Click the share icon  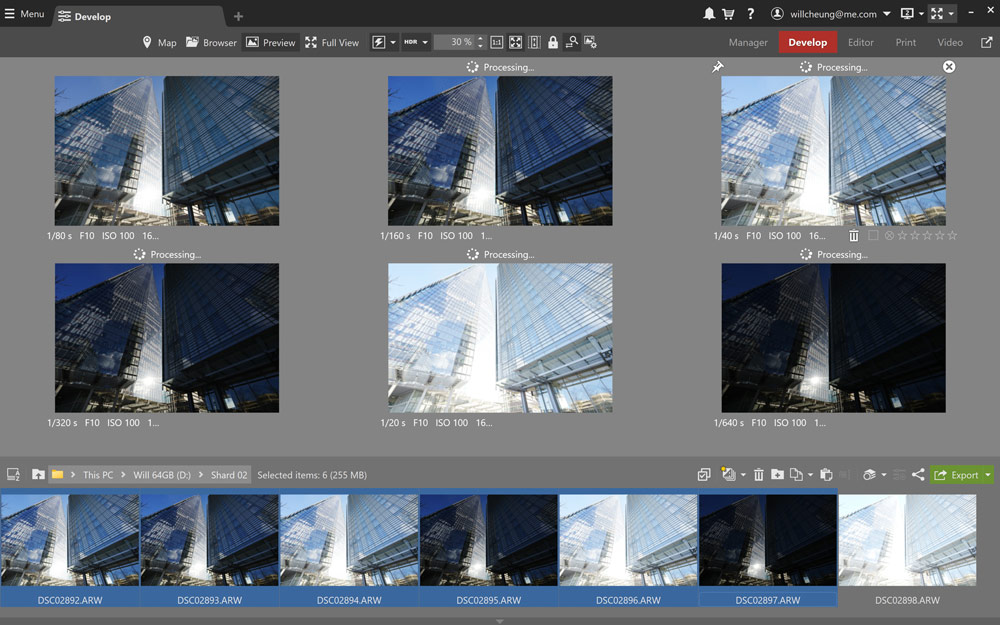[x=918, y=474]
